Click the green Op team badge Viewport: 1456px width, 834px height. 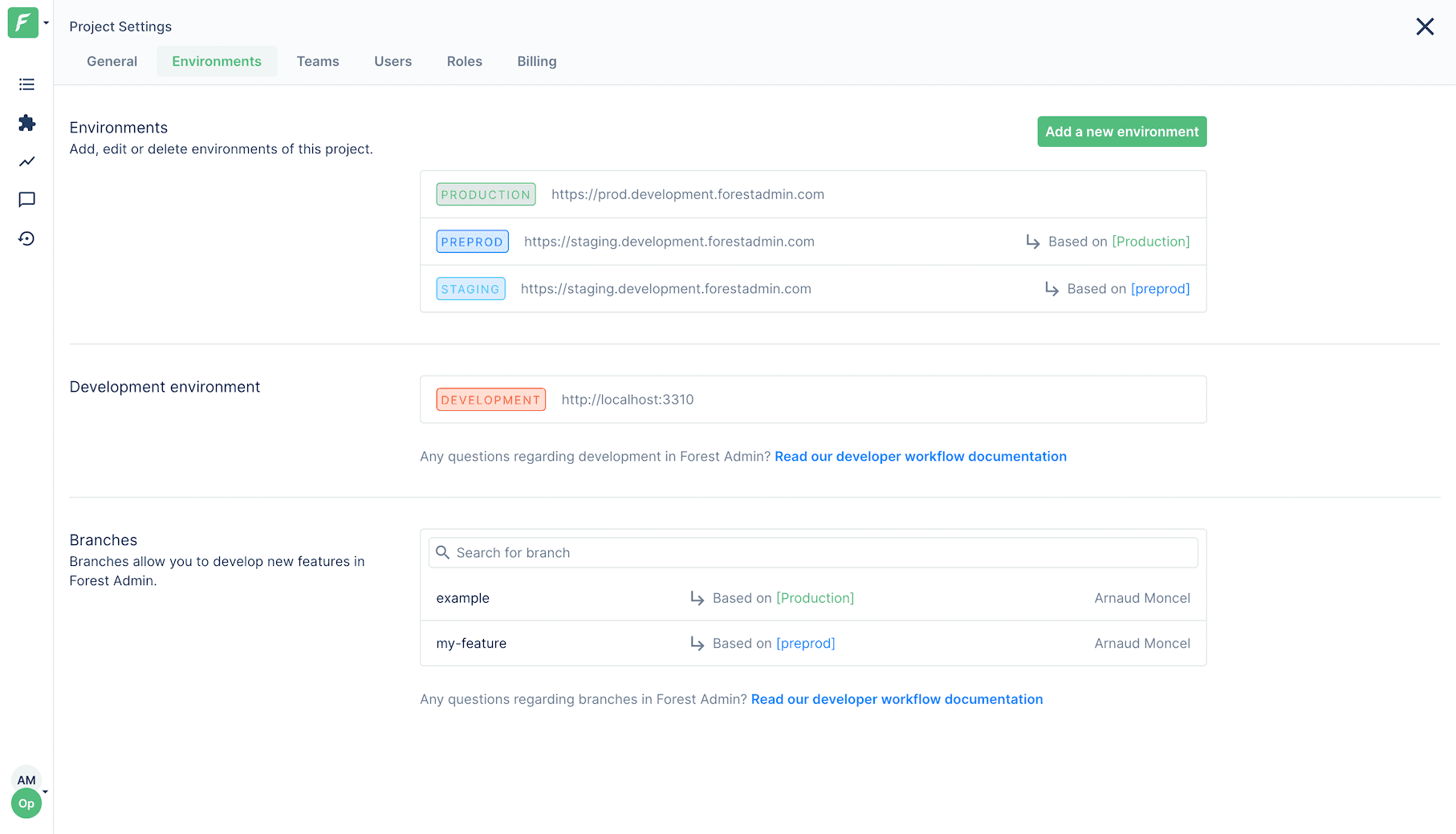click(x=26, y=803)
